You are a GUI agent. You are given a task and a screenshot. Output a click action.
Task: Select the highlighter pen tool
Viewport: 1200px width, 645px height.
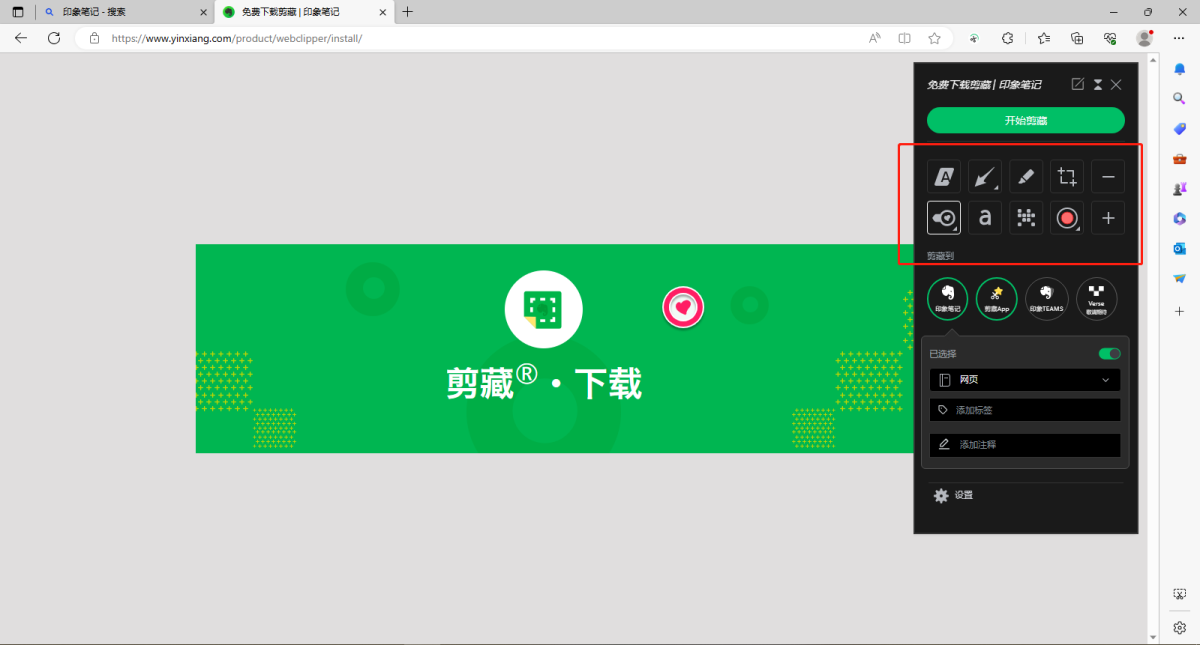tap(1026, 177)
